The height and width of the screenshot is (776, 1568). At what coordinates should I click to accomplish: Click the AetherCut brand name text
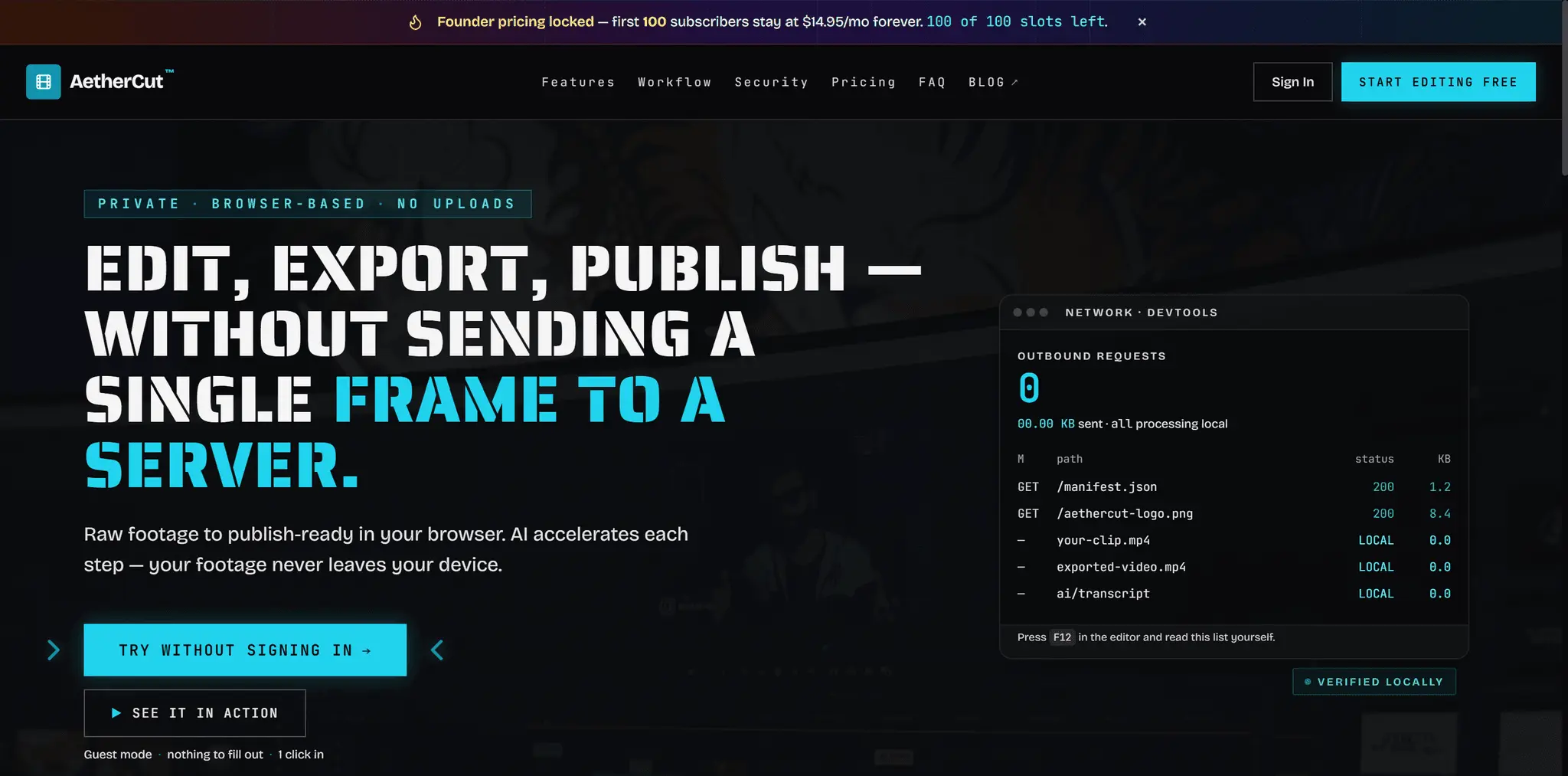(116, 81)
